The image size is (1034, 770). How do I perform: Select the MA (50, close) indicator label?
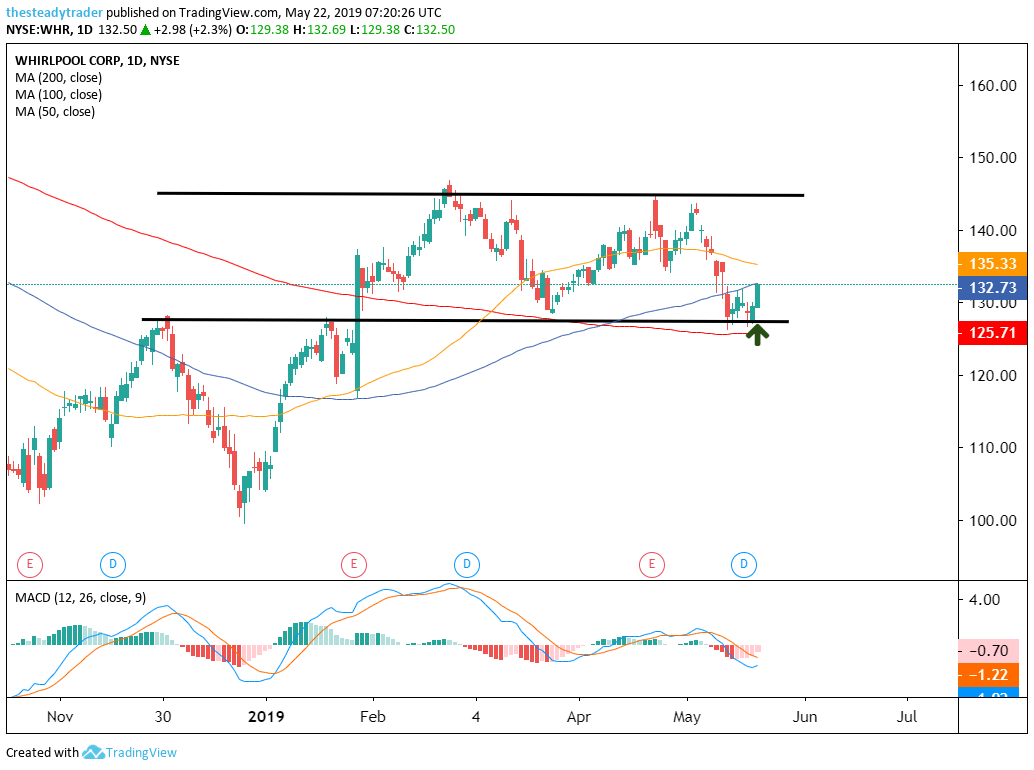[55, 112]
